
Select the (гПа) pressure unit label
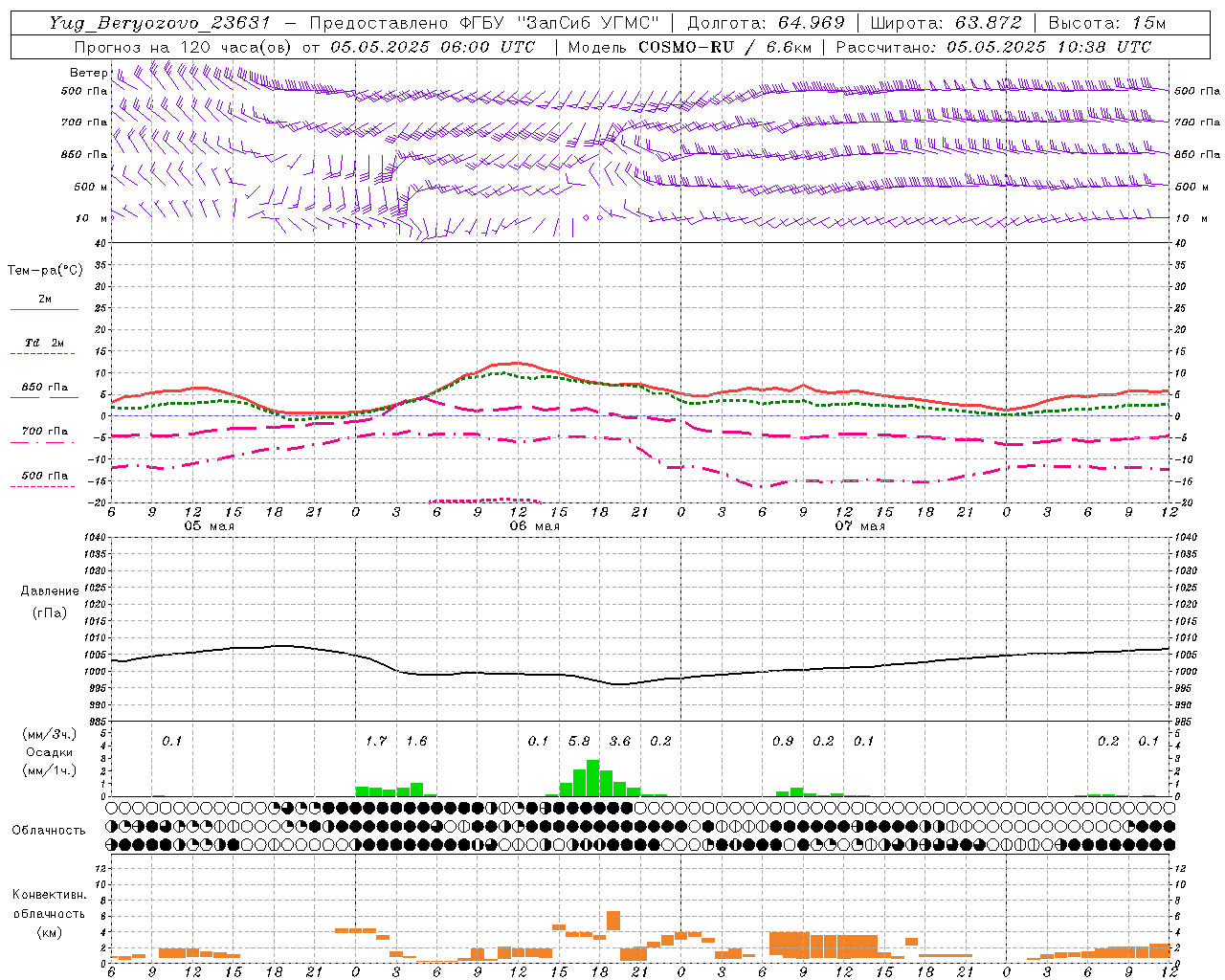click(x=50, y=612)
